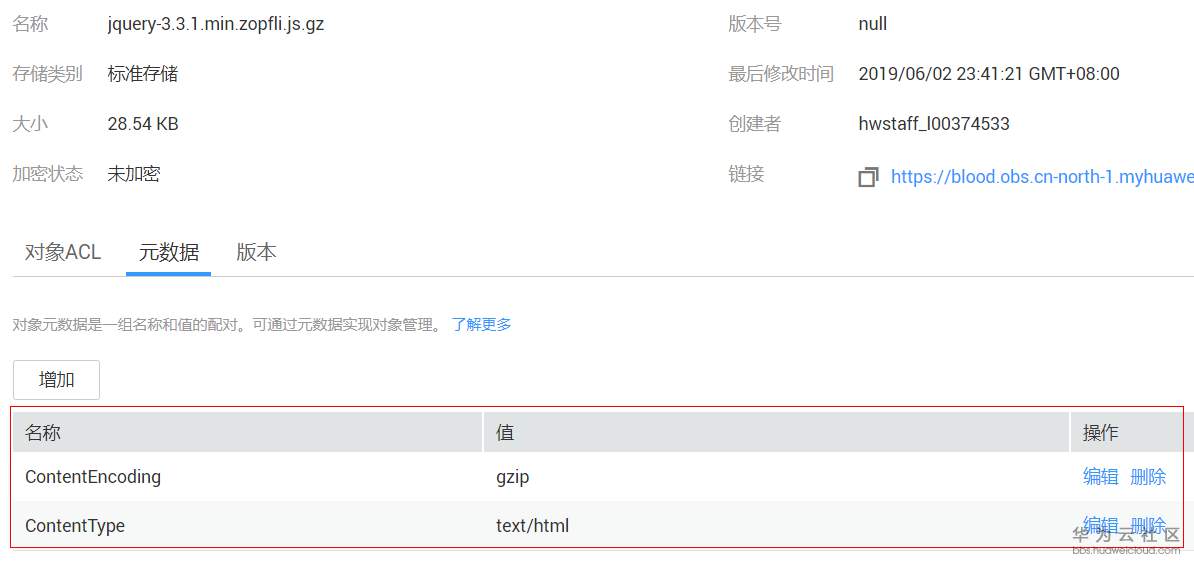Click the copy link icon beside the URL
Viewport: 1194px width, 565px height.
tap(868, 177)
